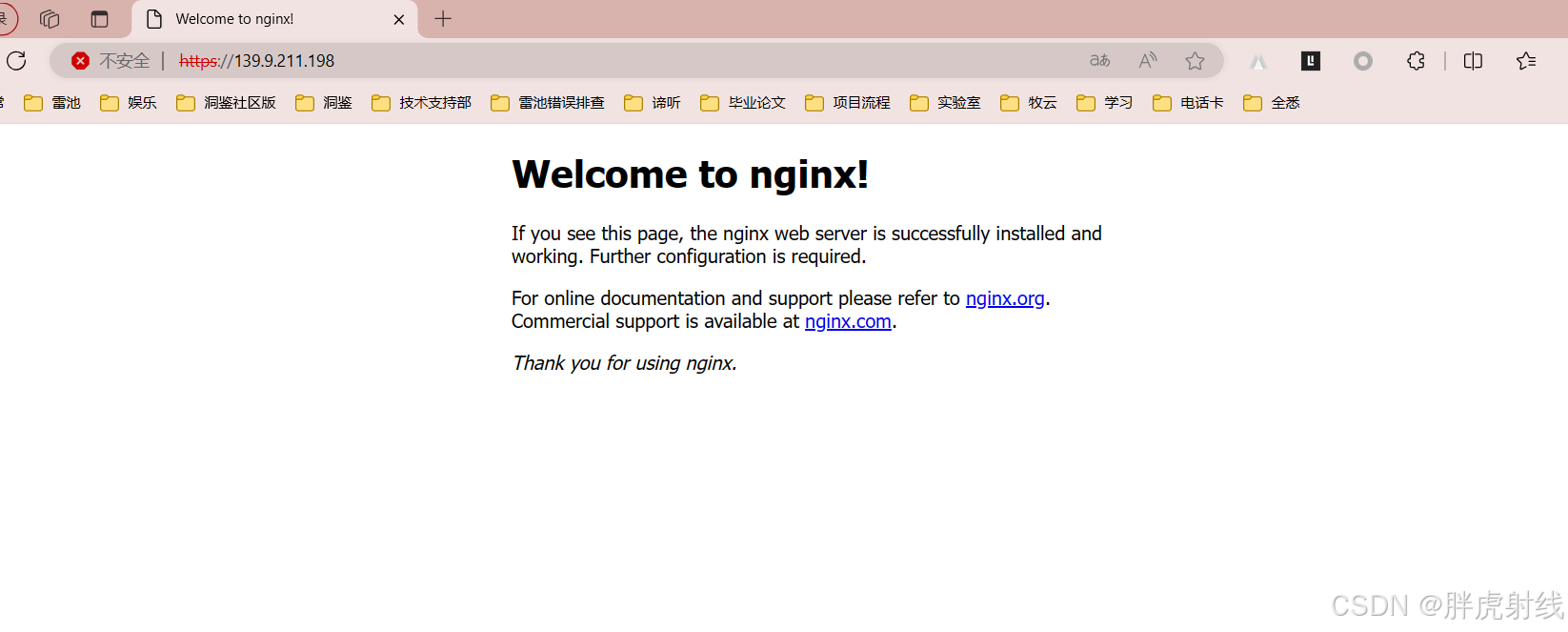Image resolution: width=1568 pixels, height=632 pixels.
Task: Follow the nginx.org link
Action: point(1005,298)
